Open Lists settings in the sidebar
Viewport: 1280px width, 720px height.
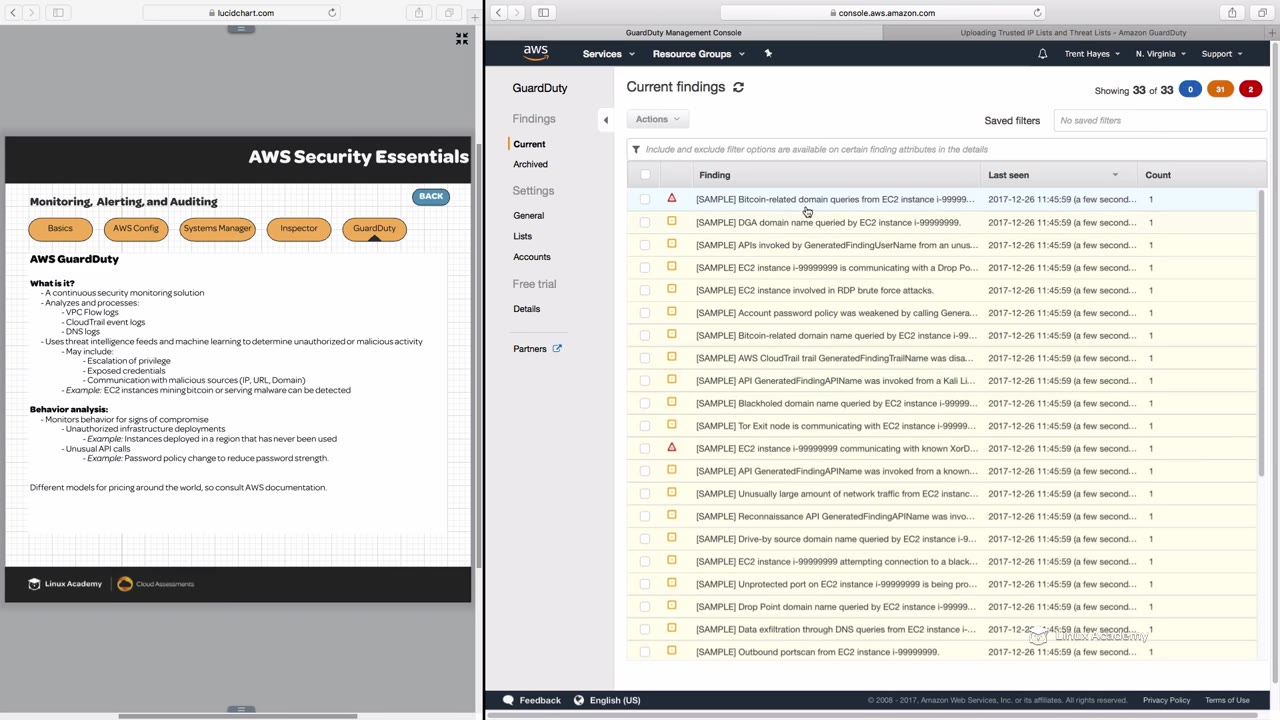pos(522,236)
